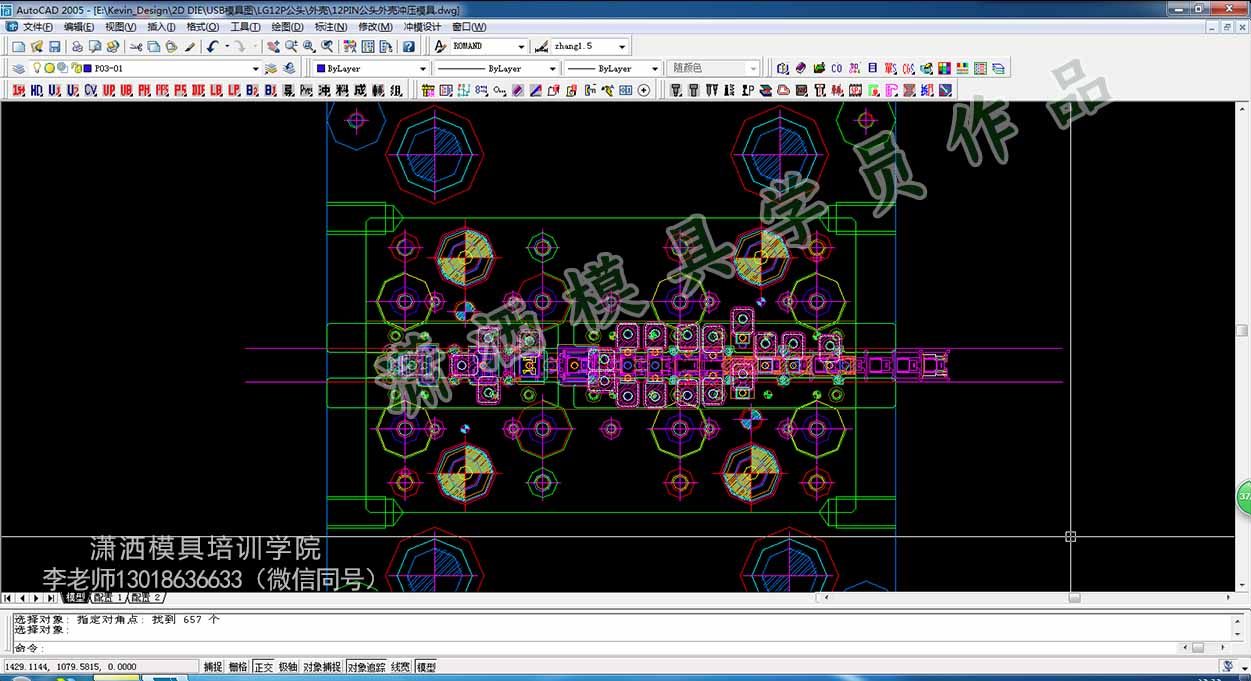This screenshot has width=1251, height=681.
Task: Open the 标注(N) menu
Action: pos(331,27)
